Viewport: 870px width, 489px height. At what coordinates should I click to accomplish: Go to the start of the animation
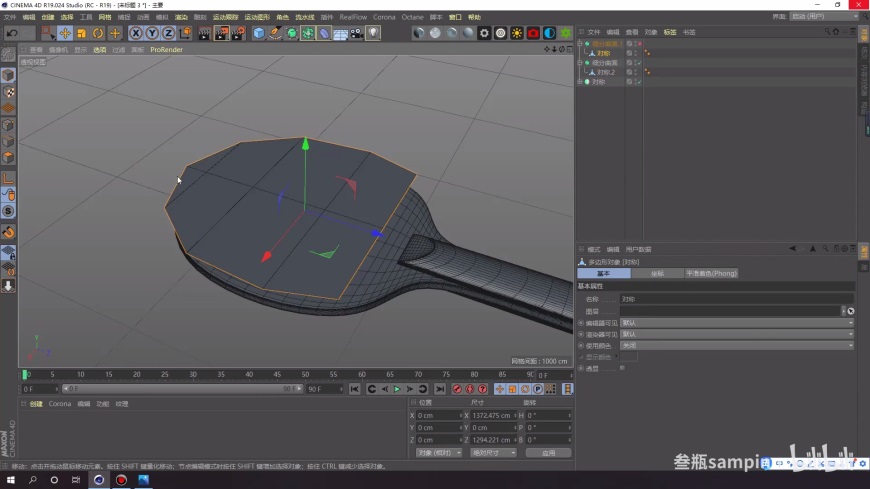(355, 389)
